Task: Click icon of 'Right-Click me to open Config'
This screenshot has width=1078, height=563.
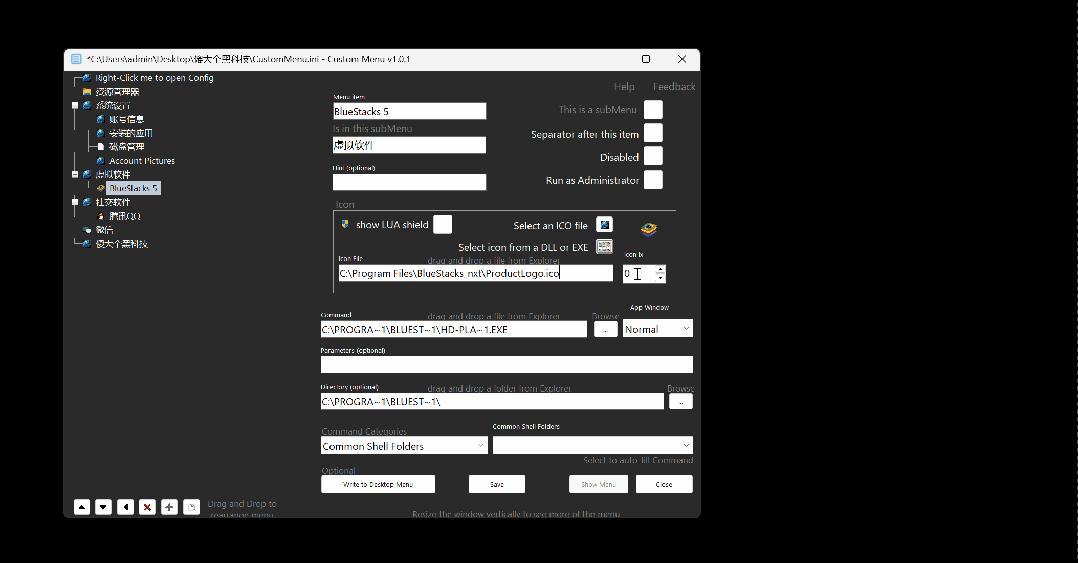Action: [87, 78]
